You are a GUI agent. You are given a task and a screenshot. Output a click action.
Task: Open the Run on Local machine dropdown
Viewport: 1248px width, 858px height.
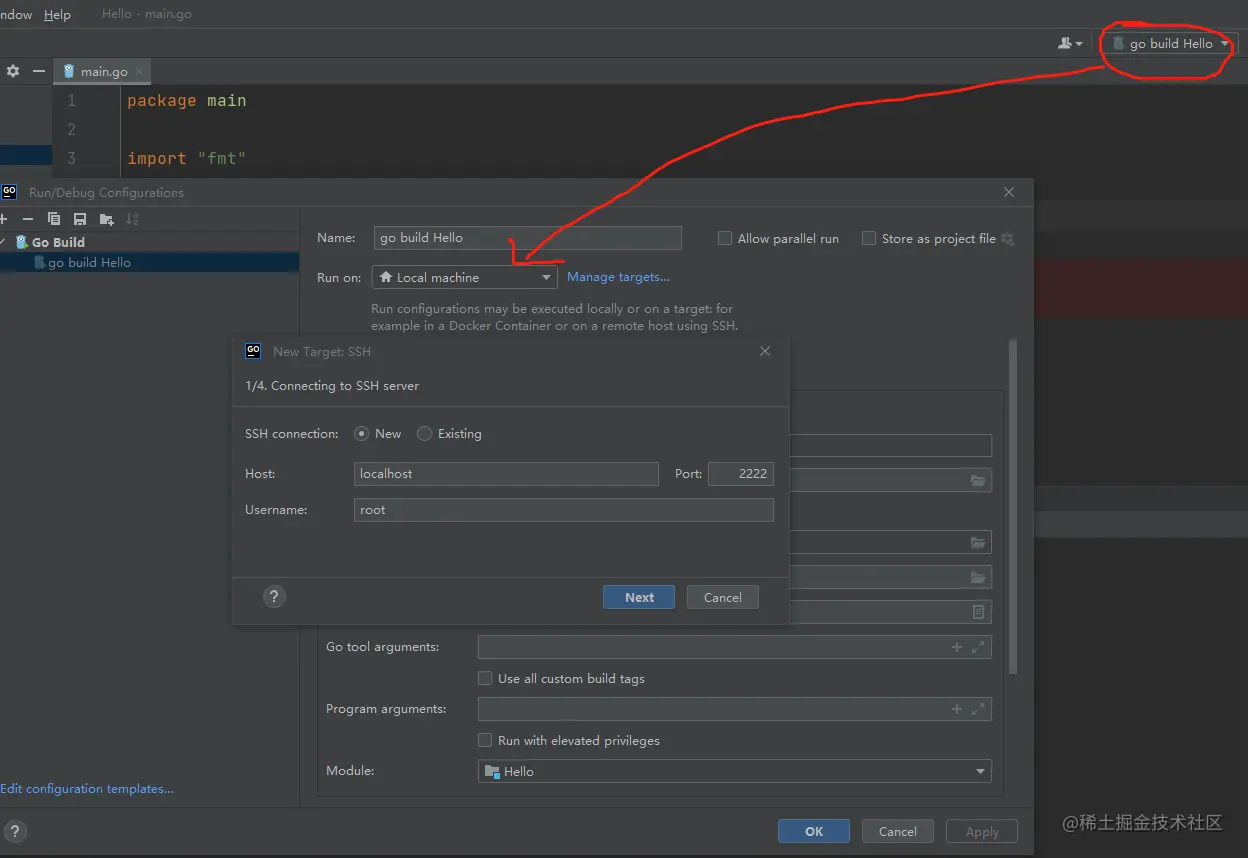point(464,277)
